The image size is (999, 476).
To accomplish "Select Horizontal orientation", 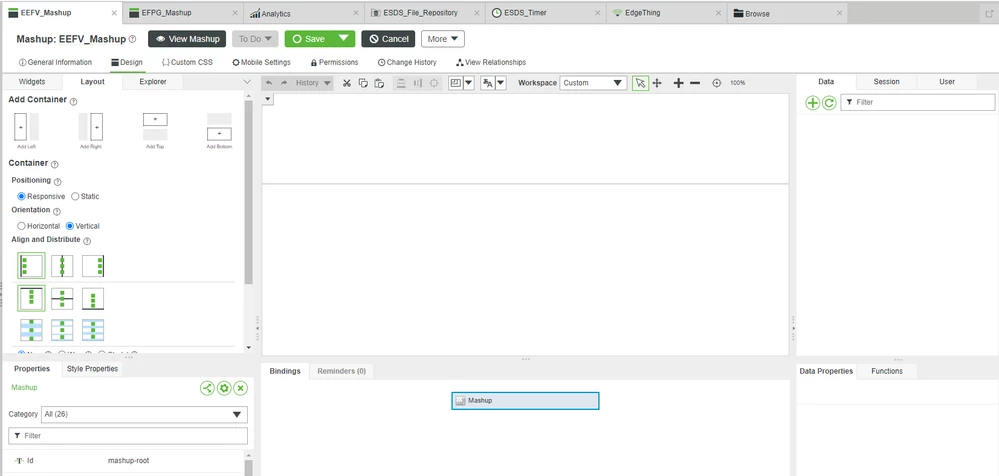I will tap(22, 226).
